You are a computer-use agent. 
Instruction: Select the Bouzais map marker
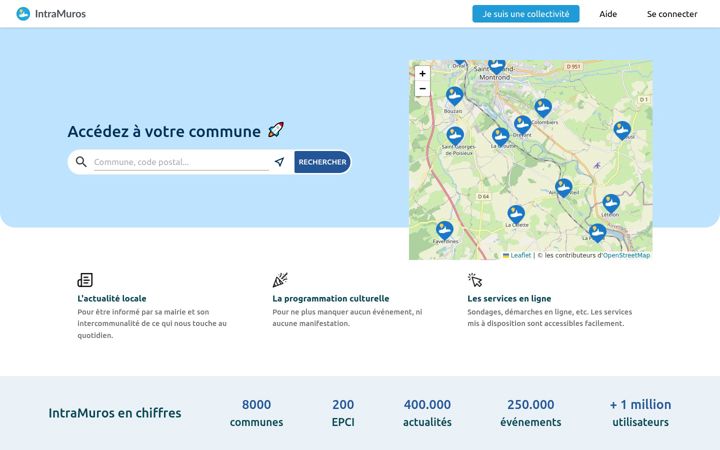pyautogui.click(x=454, y=96)
